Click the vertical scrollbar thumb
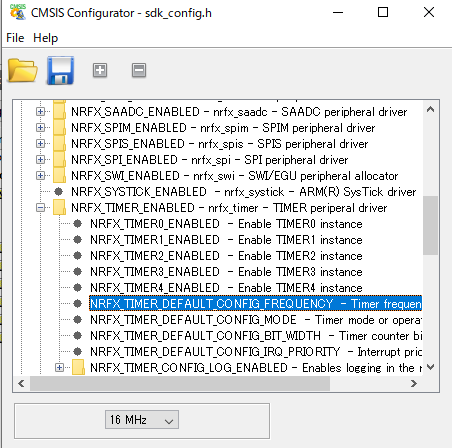 point(430,225)
